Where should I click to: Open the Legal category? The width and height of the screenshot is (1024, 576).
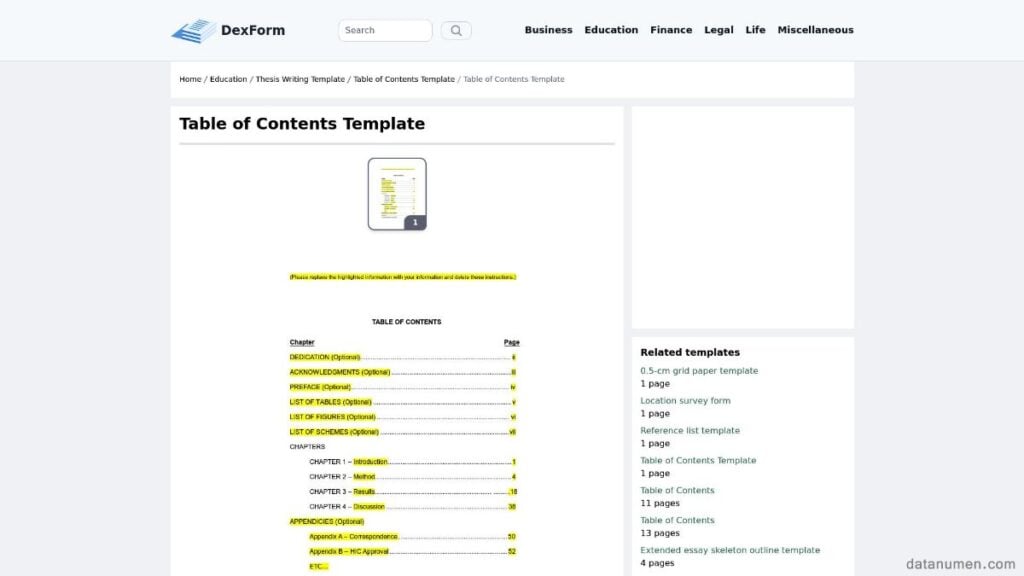tap(719, 30)
